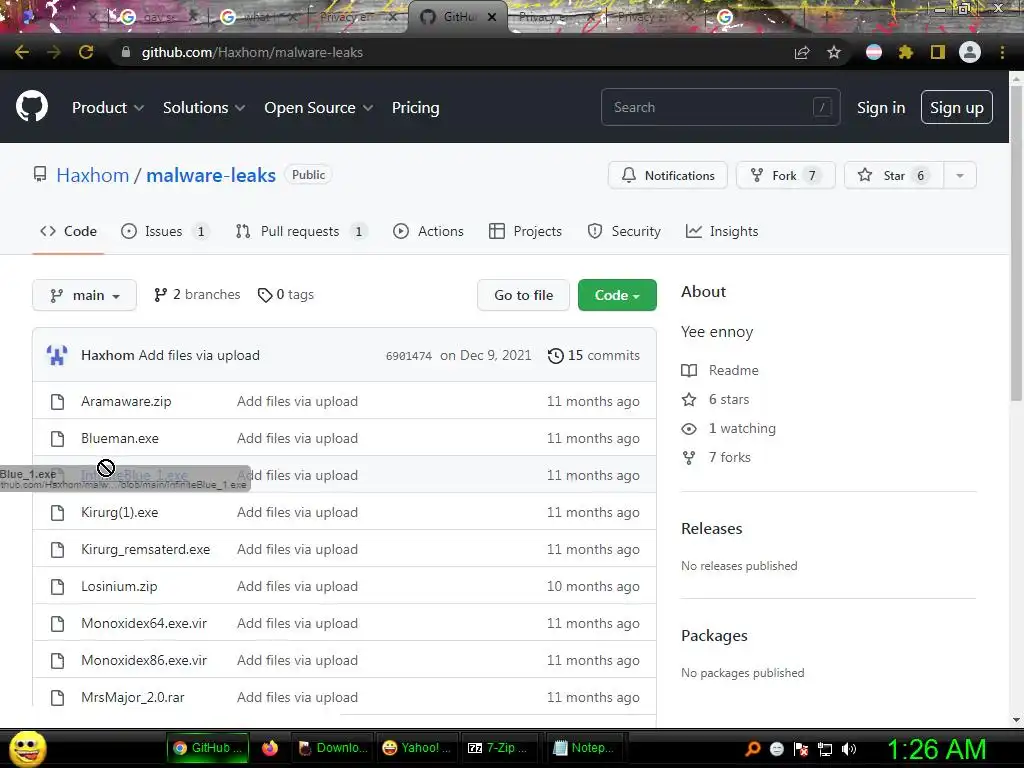Viewport: 1024px width, 768px height.
Task: Click the network tray icon
Action: click(x=825, y=749)
